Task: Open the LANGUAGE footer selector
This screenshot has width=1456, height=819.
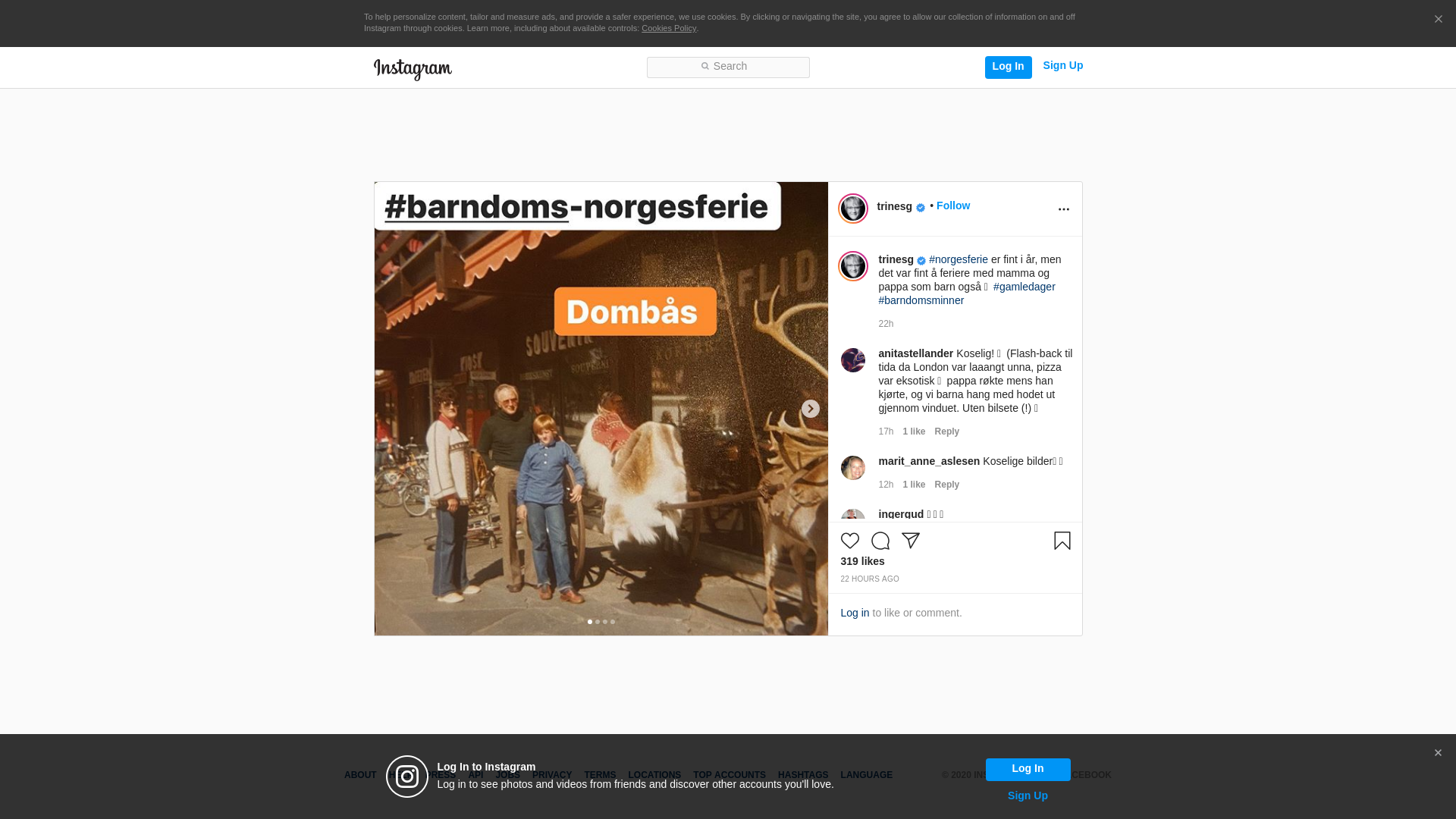Action: [866, 775]
